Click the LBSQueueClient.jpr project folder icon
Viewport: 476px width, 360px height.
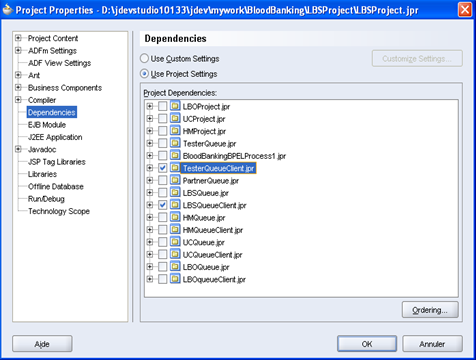pyautogui.click(x=175, y=205)
